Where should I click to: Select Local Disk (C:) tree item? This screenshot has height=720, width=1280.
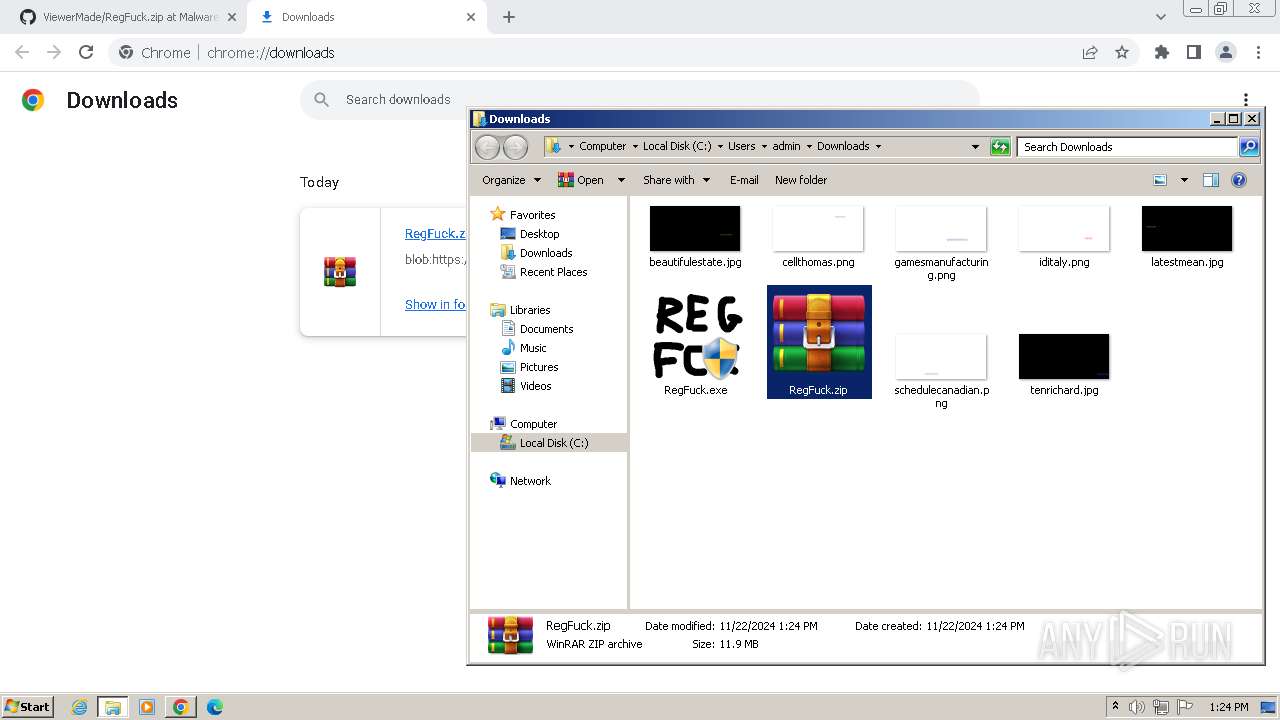point(550,443)
